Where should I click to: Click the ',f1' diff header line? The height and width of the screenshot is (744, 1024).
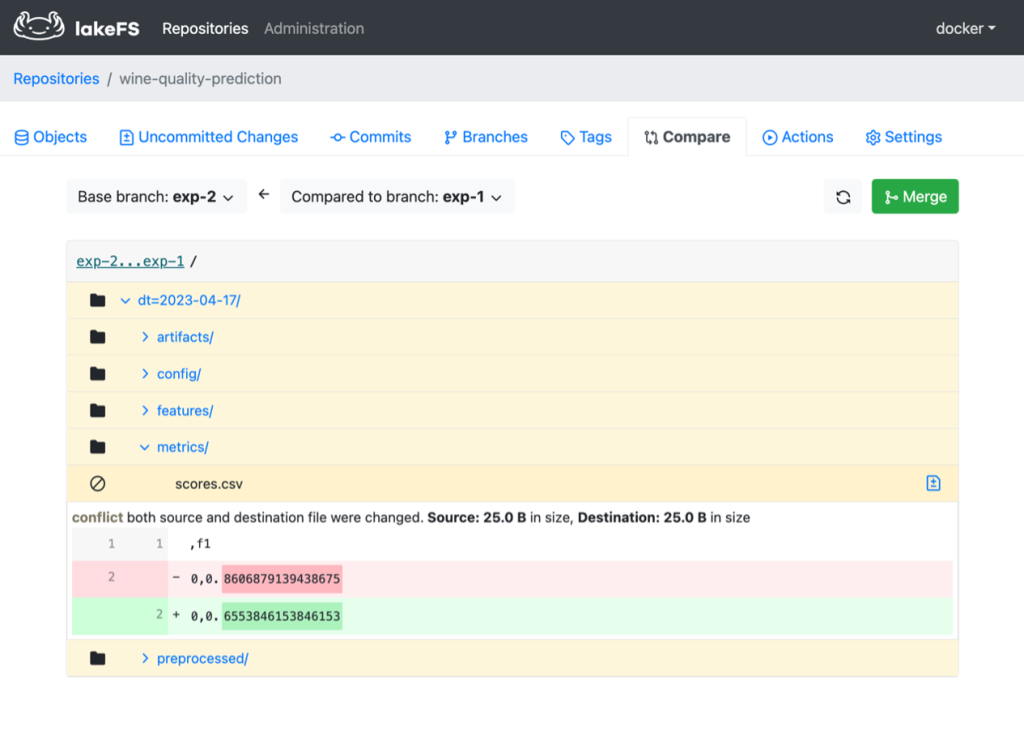coord(200,543)
